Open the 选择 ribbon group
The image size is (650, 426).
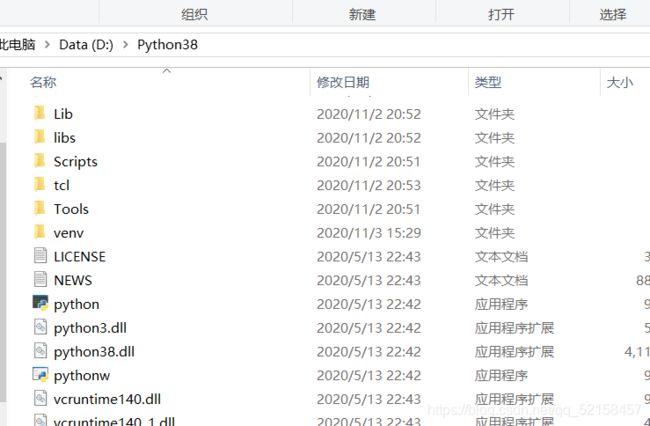pos(613,15)
